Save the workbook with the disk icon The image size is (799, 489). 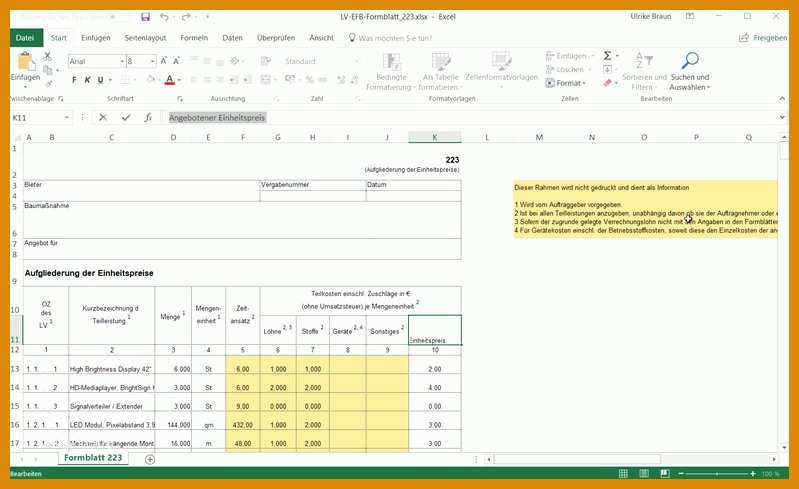coord(145,17)
